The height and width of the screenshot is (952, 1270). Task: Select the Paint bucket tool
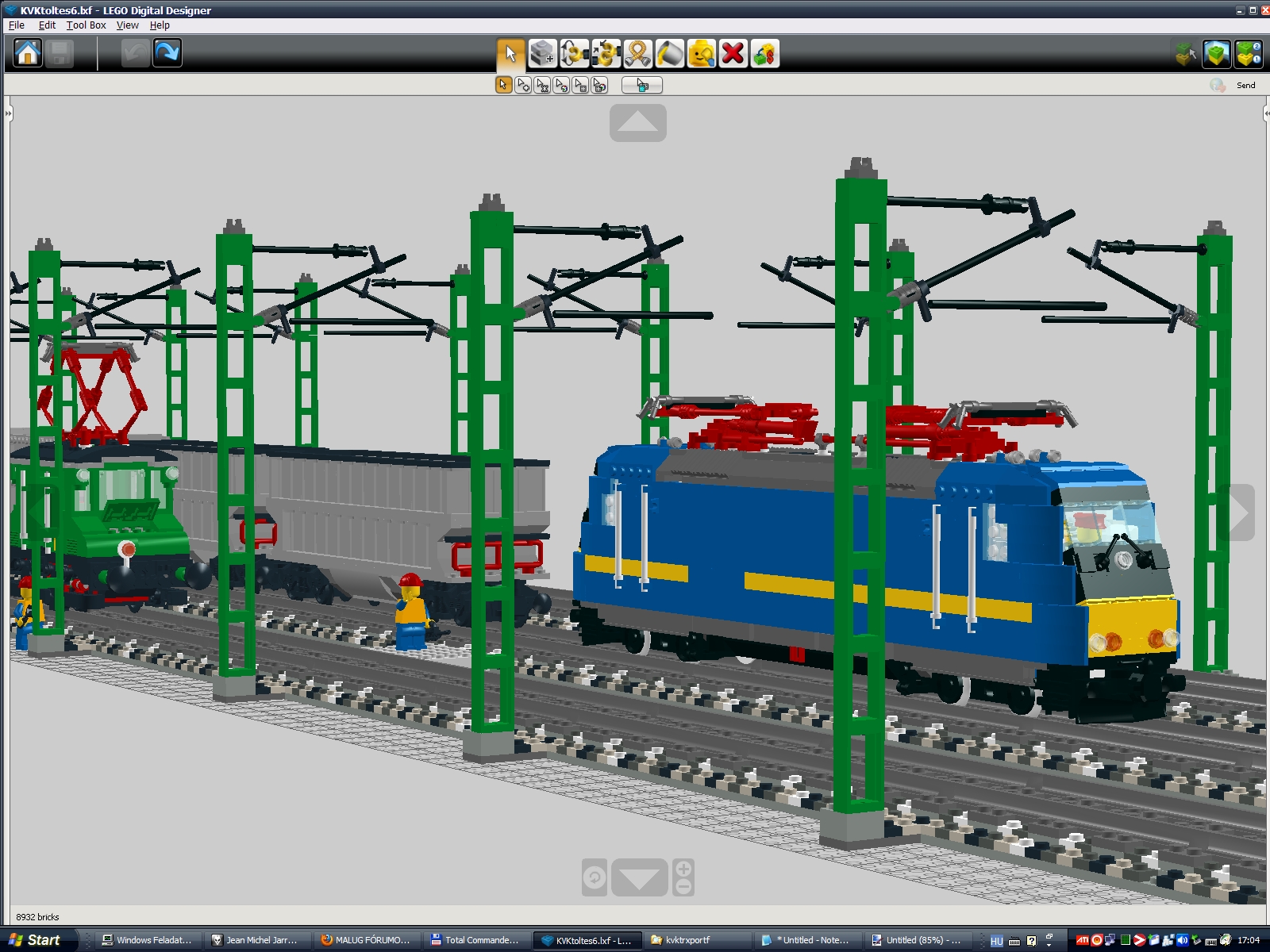coord(669,54)
